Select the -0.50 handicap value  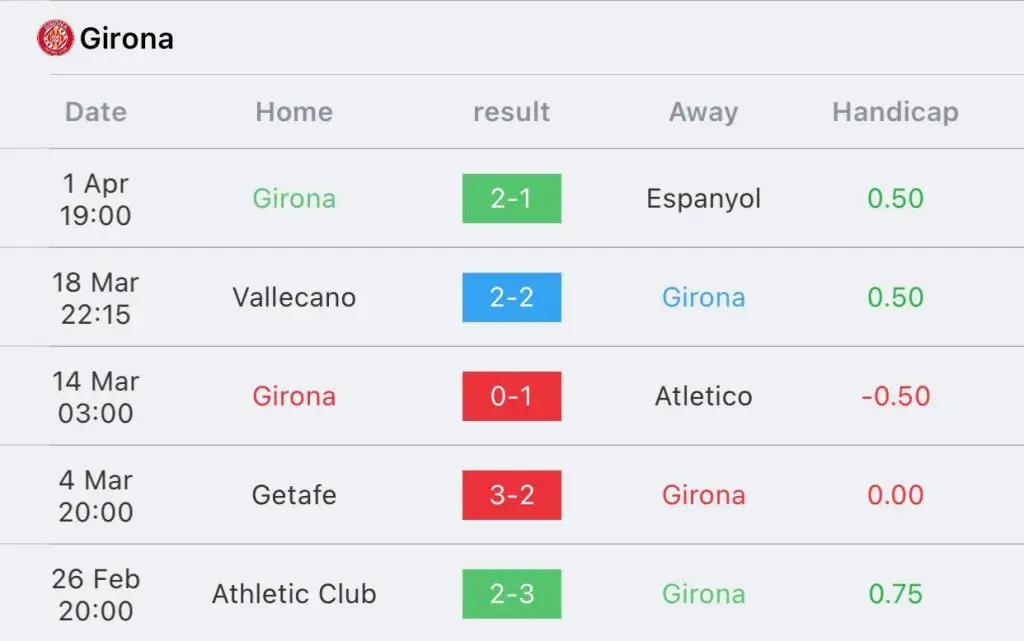pyautogui.click(x=895, y=396)
